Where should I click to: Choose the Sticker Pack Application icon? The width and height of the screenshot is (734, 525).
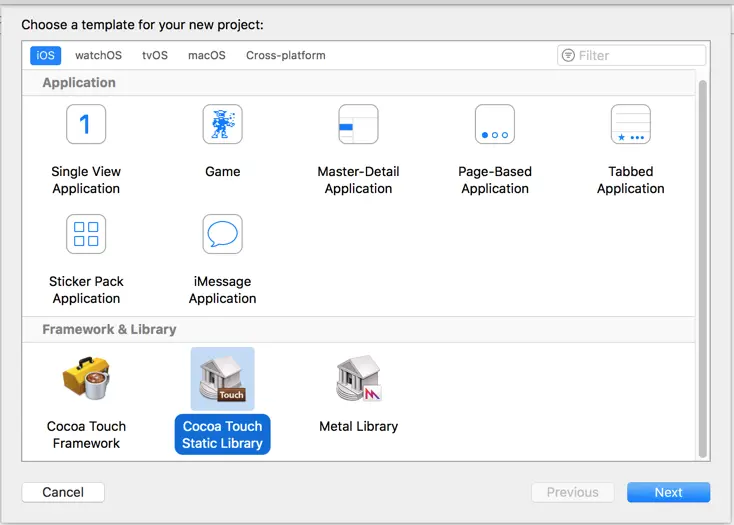tap(86, 234)
